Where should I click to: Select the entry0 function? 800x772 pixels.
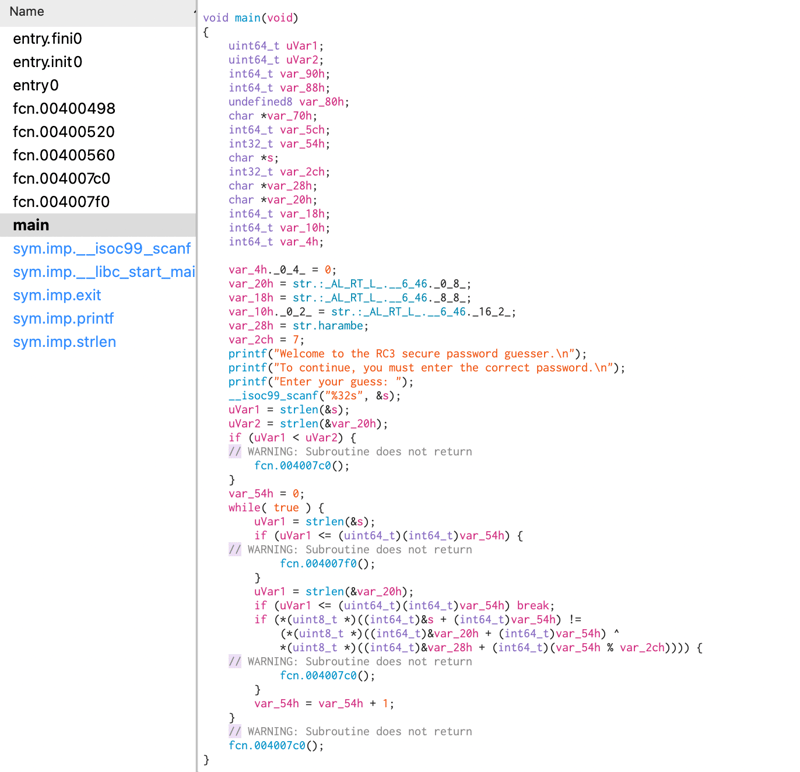(36, 85)
